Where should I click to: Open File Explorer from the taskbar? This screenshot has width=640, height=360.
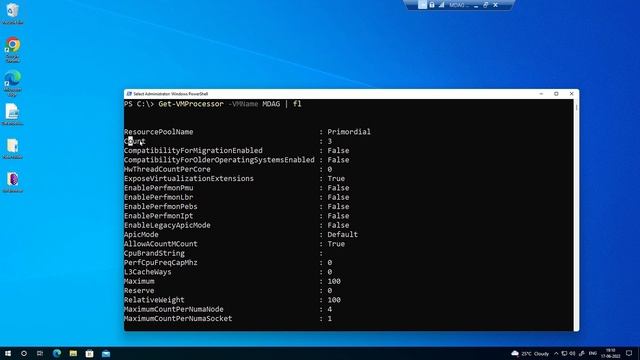(x=73, y=353)
